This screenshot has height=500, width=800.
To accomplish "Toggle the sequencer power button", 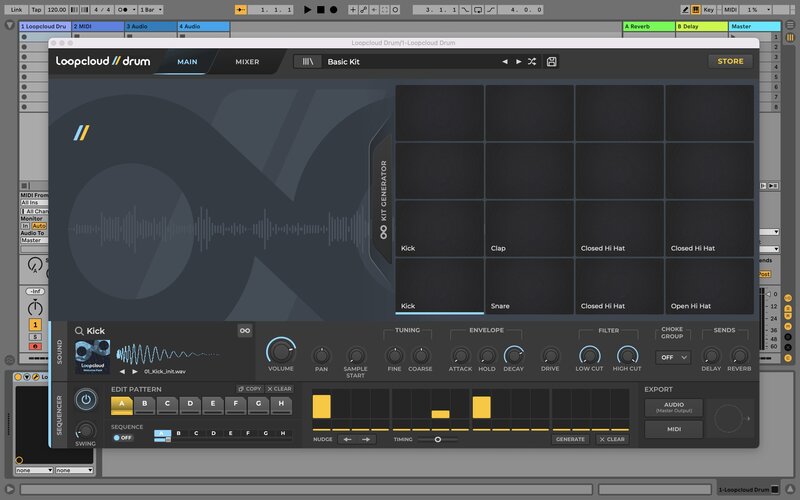I will (x=86, y=399).
